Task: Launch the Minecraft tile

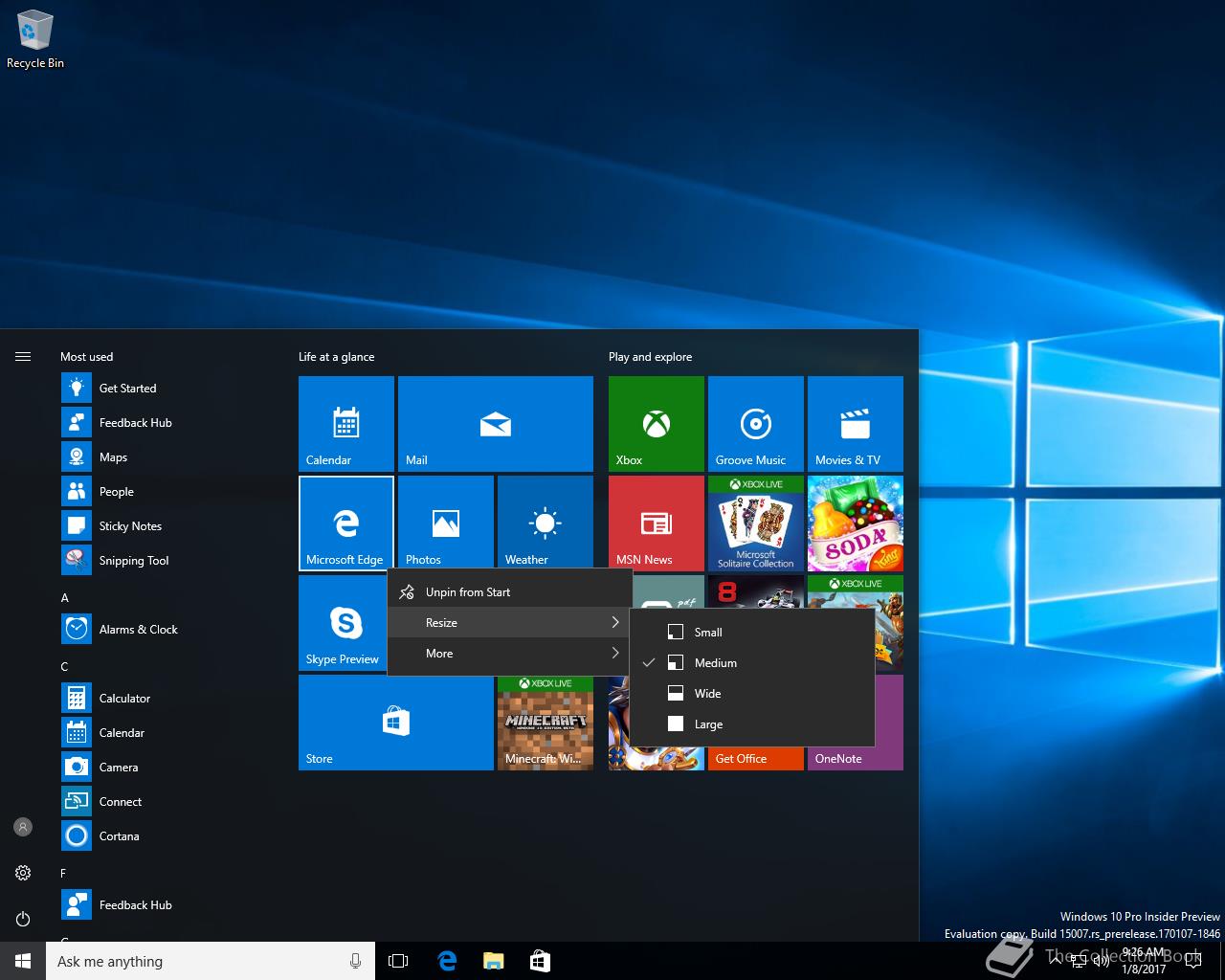Action: tap(546, 722)
